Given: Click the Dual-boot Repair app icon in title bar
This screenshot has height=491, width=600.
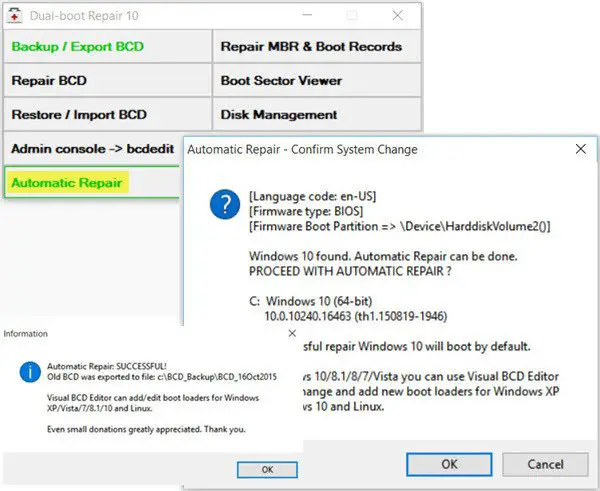Looking at the screenshot, I should click(x=14, y=16).
